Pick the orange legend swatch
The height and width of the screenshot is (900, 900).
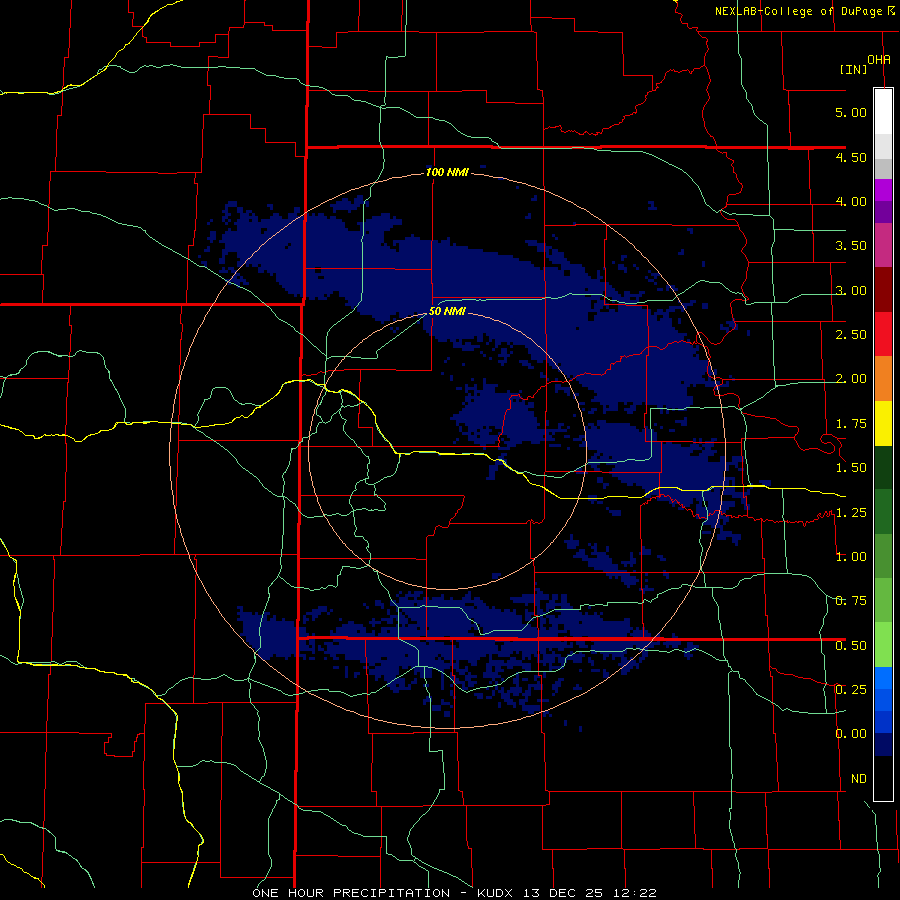pyautogui.click(x=883, y=379)
